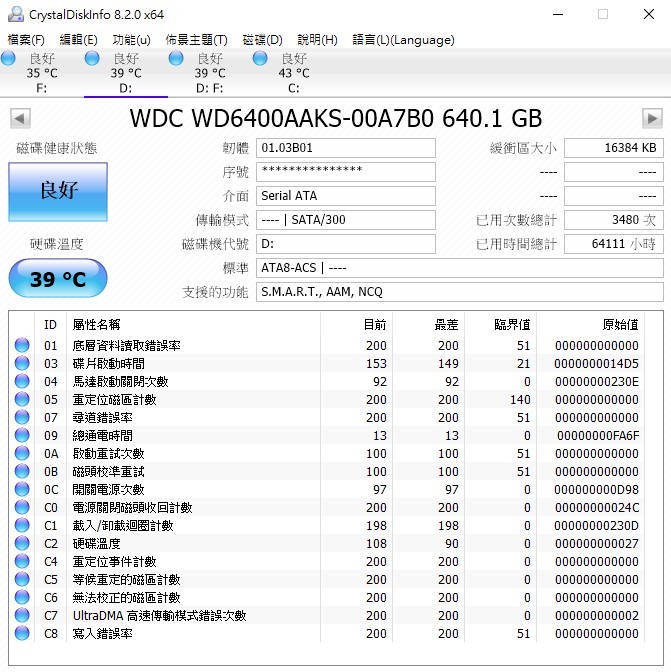The height and width of the screenshot is (672, 671).
Task: Click status orb for attribute 0A row
Action: [22, 453]
